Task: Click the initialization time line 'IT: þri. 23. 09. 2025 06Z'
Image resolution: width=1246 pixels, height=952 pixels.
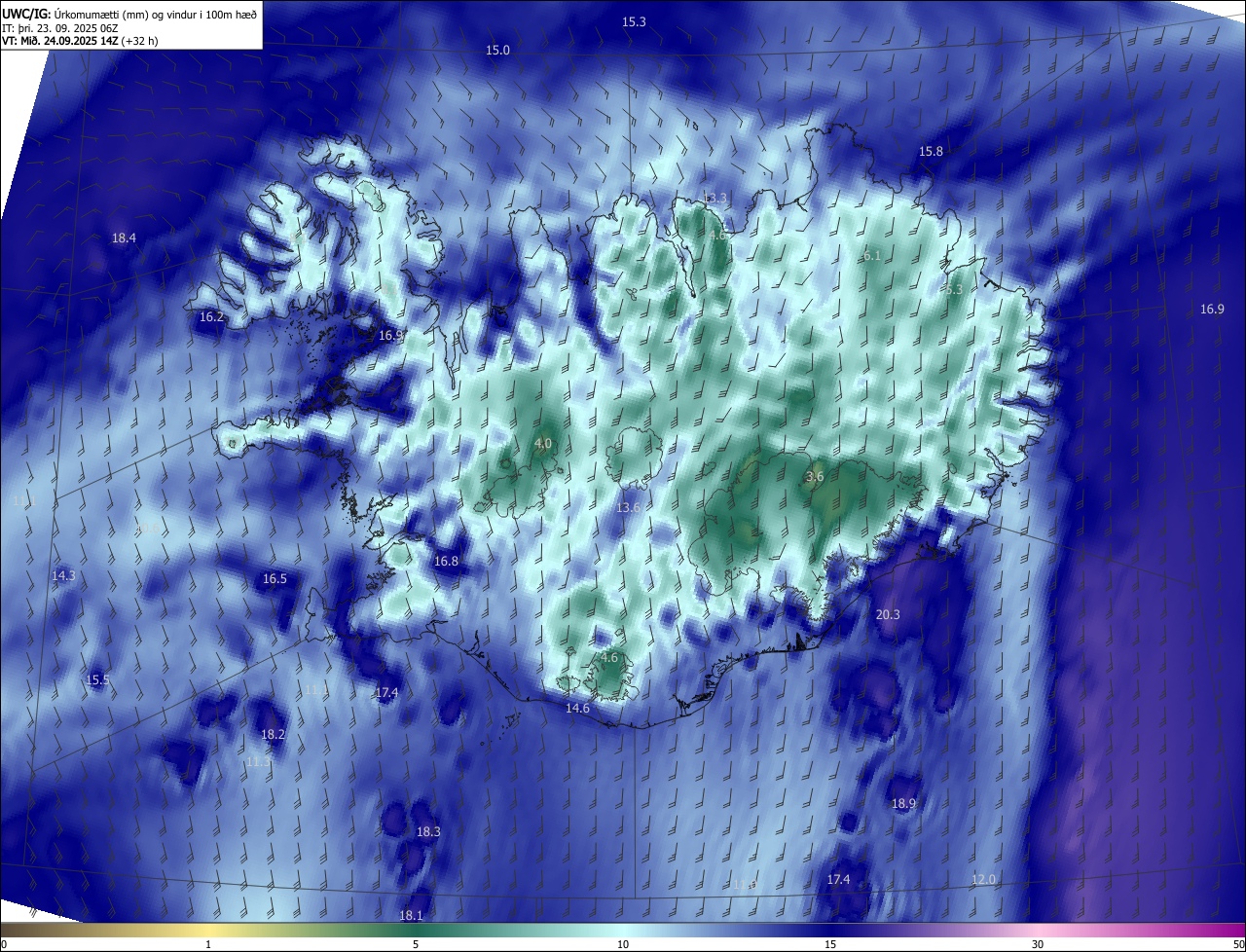Action: tap(59, 27)
